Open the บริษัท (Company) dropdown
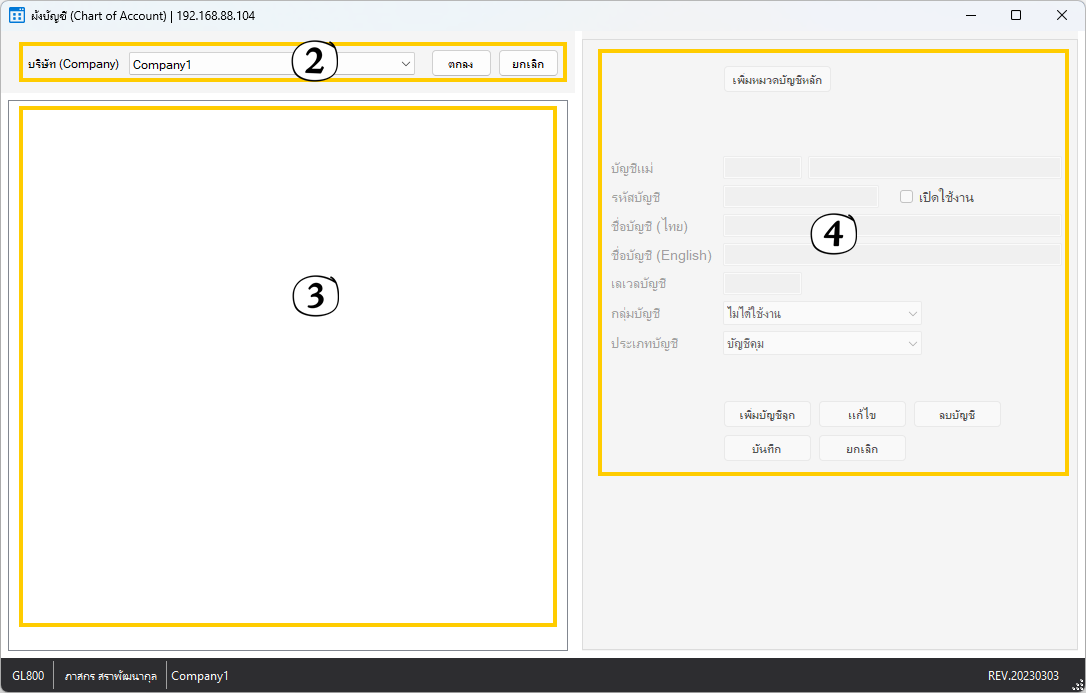The width and height of the screenshot is (1086, 693). tap(272, 64)
